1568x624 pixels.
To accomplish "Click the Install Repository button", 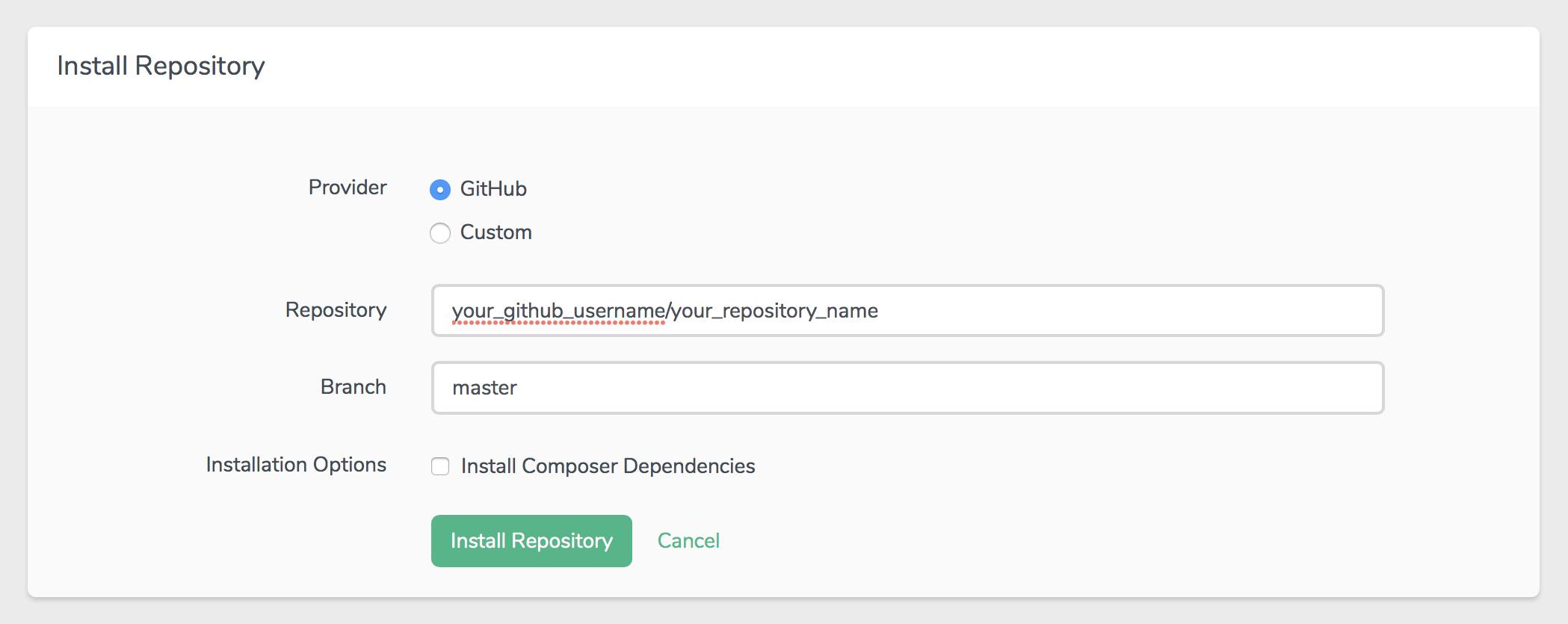I will [531, 540].
